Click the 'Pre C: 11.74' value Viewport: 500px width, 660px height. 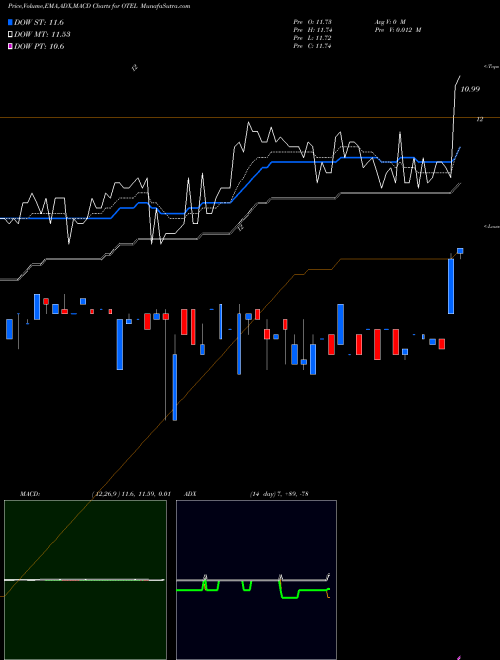click(312, 46)
